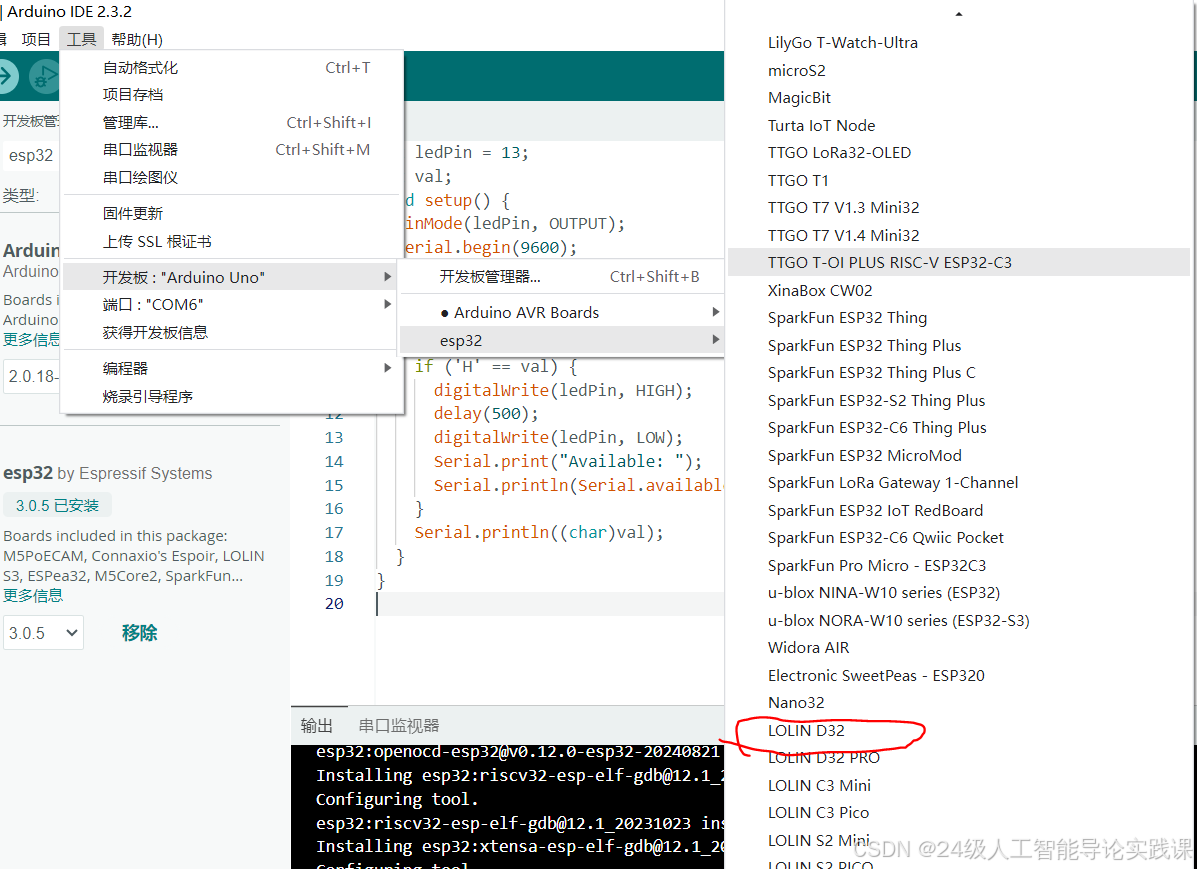
Task: Select XinaBox CW02 board
Action: 958,290
